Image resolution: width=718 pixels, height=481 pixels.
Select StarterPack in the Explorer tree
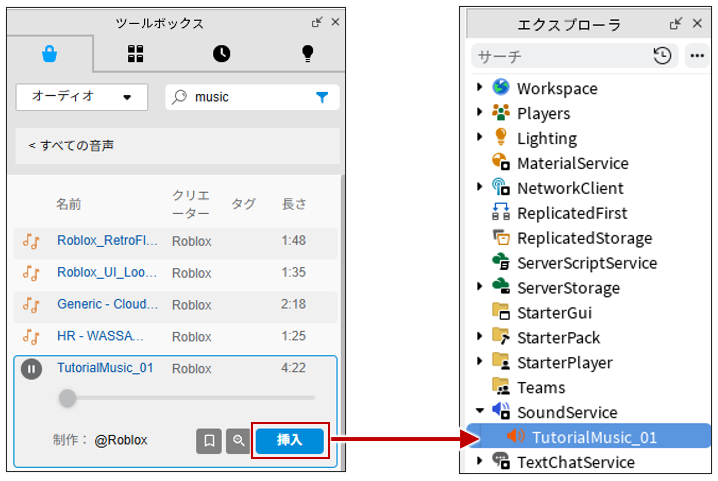(x=558, y=338)
